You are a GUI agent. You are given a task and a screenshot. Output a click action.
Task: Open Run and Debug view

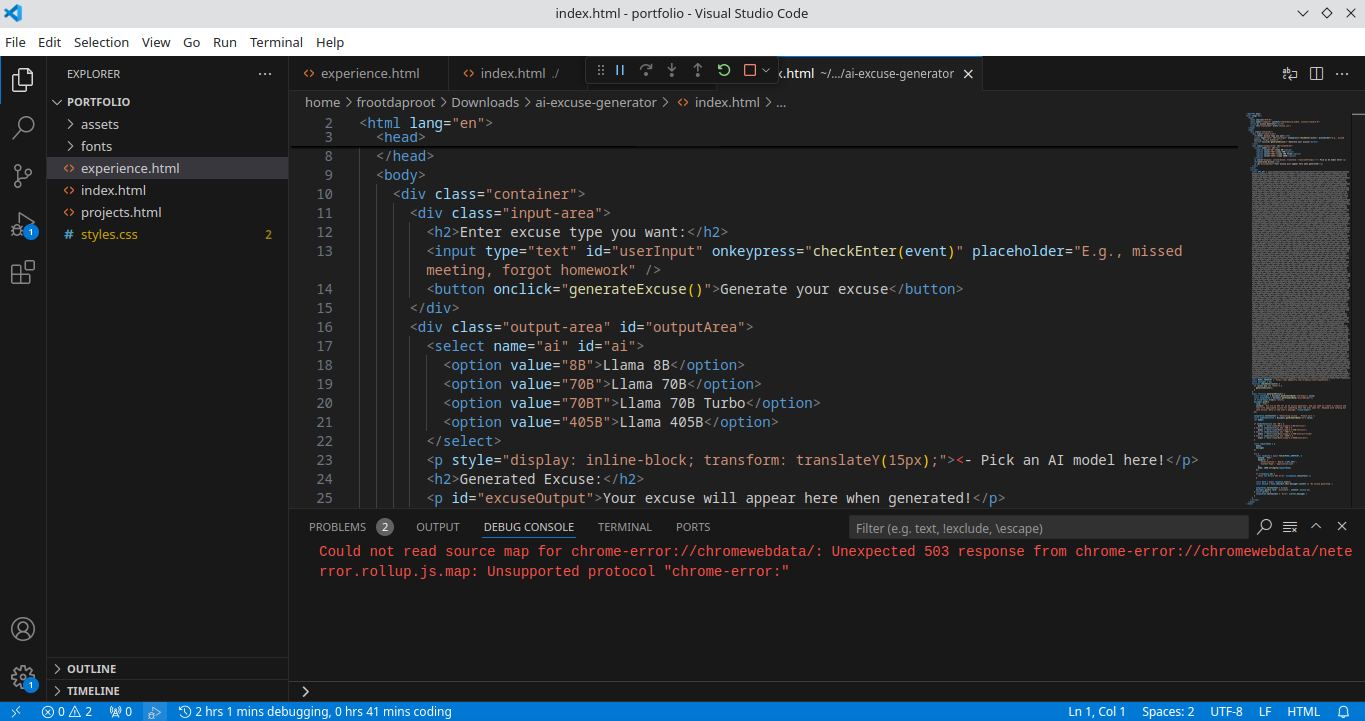23,224
